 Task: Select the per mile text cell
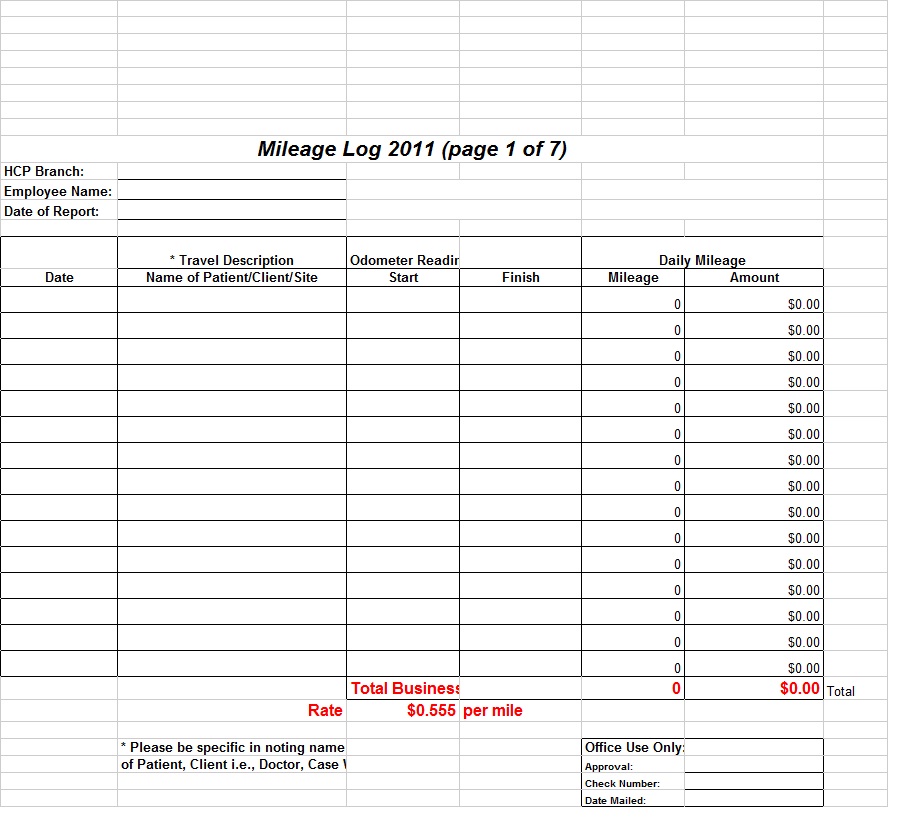pos(520,711)
